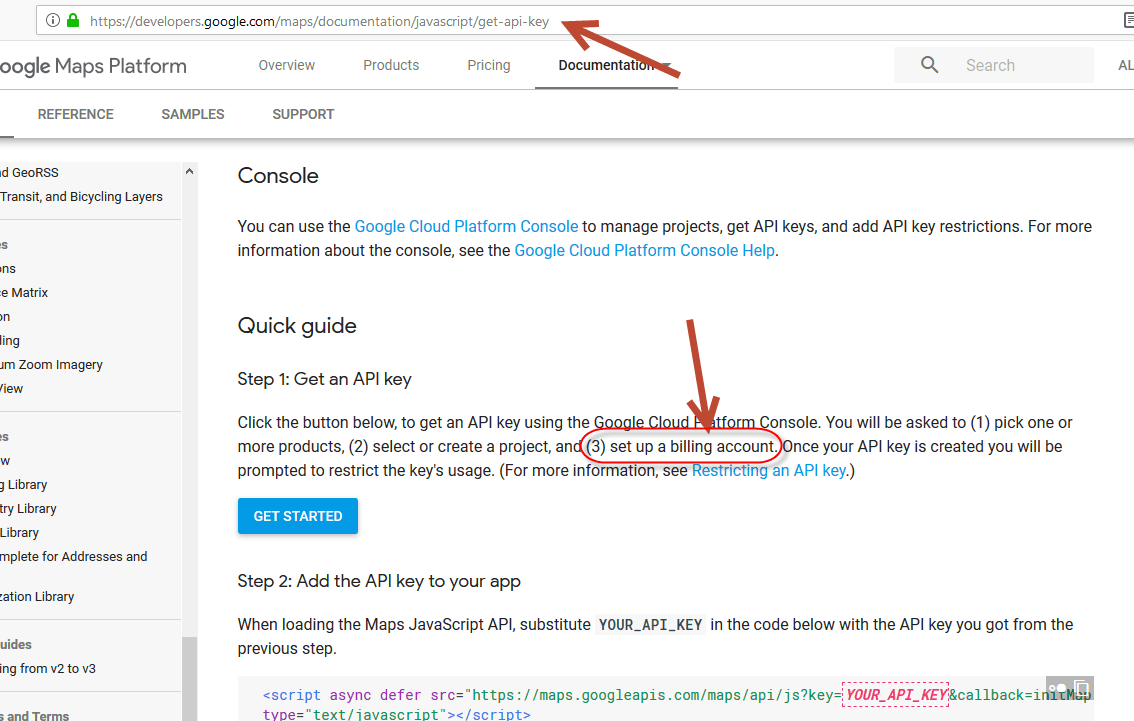Switch to the SUPPORT tab
This screenshot has width=1134, height=721.
click(x=303, y=114)
